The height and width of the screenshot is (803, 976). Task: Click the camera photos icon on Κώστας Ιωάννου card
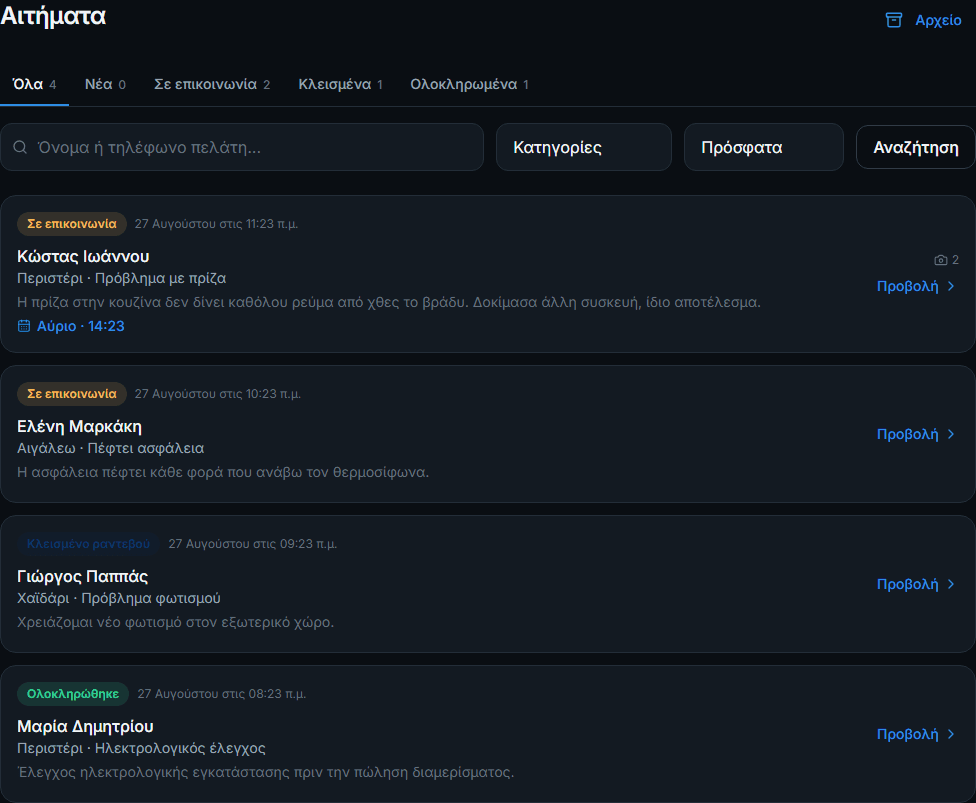coord(941,260)
